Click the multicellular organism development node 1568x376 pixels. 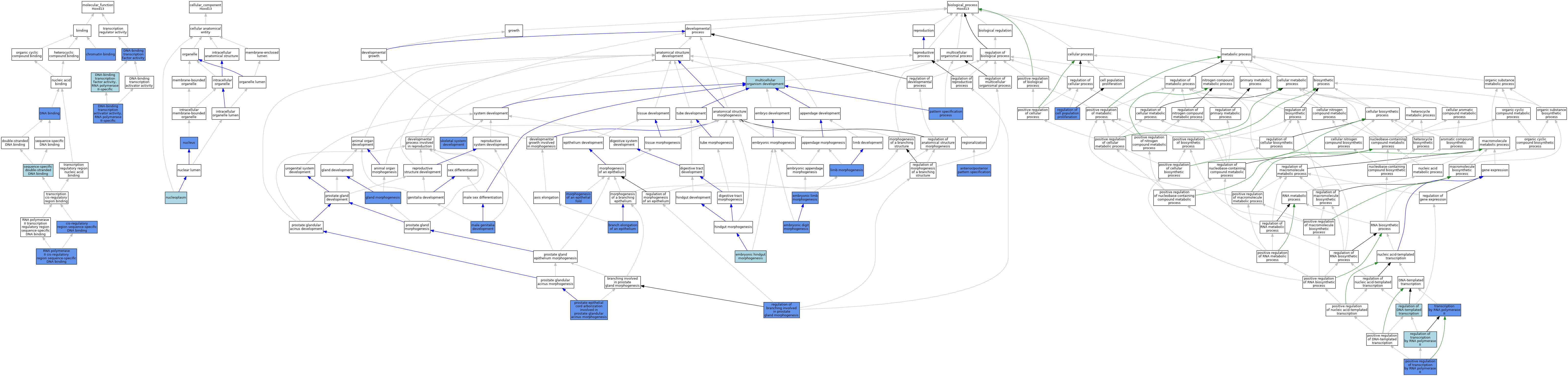pyautogui.click(x=765, y=82)
